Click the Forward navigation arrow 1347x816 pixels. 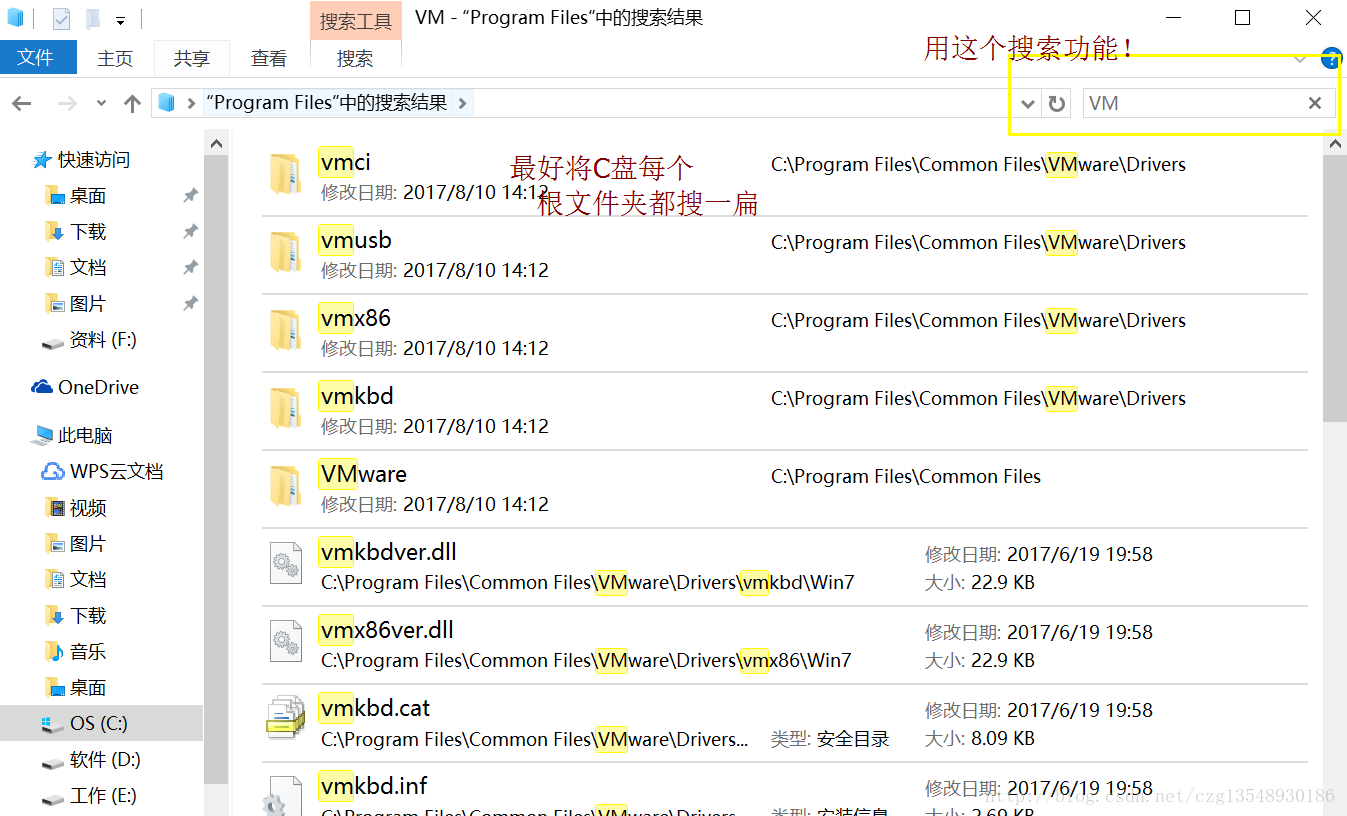point(67,103)
